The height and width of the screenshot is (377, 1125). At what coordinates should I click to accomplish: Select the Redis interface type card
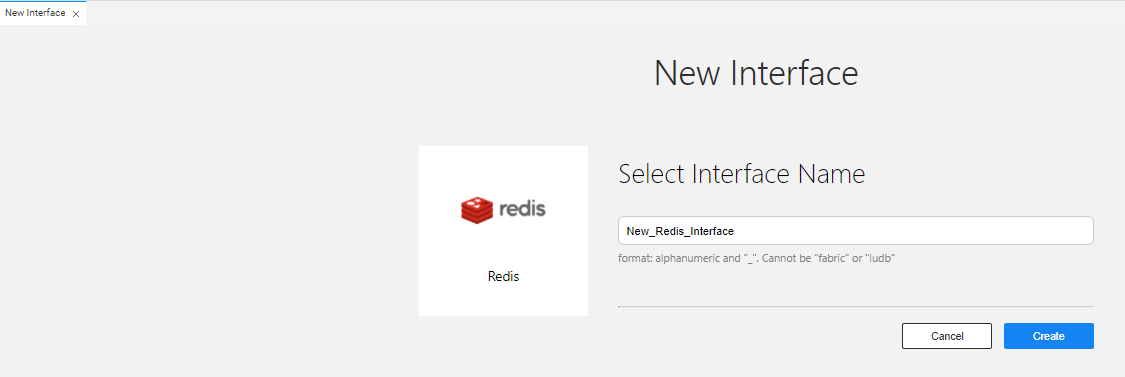pyautogui.click(x=503, y=231)
